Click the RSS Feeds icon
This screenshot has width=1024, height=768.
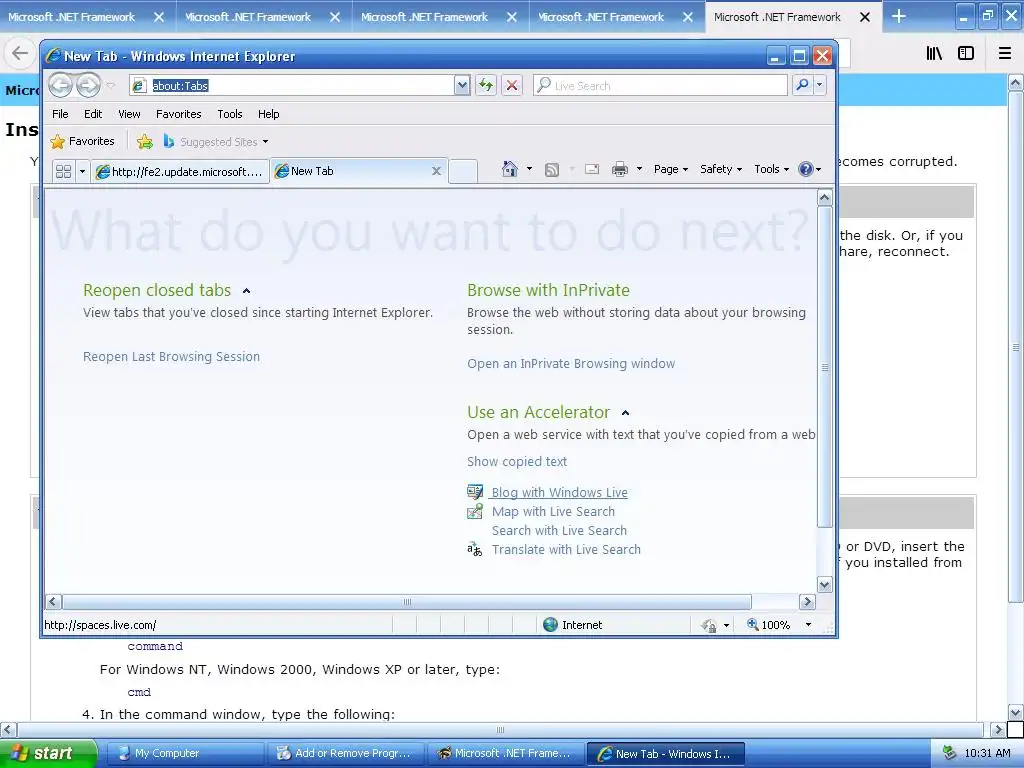click(x=552, y=170)
